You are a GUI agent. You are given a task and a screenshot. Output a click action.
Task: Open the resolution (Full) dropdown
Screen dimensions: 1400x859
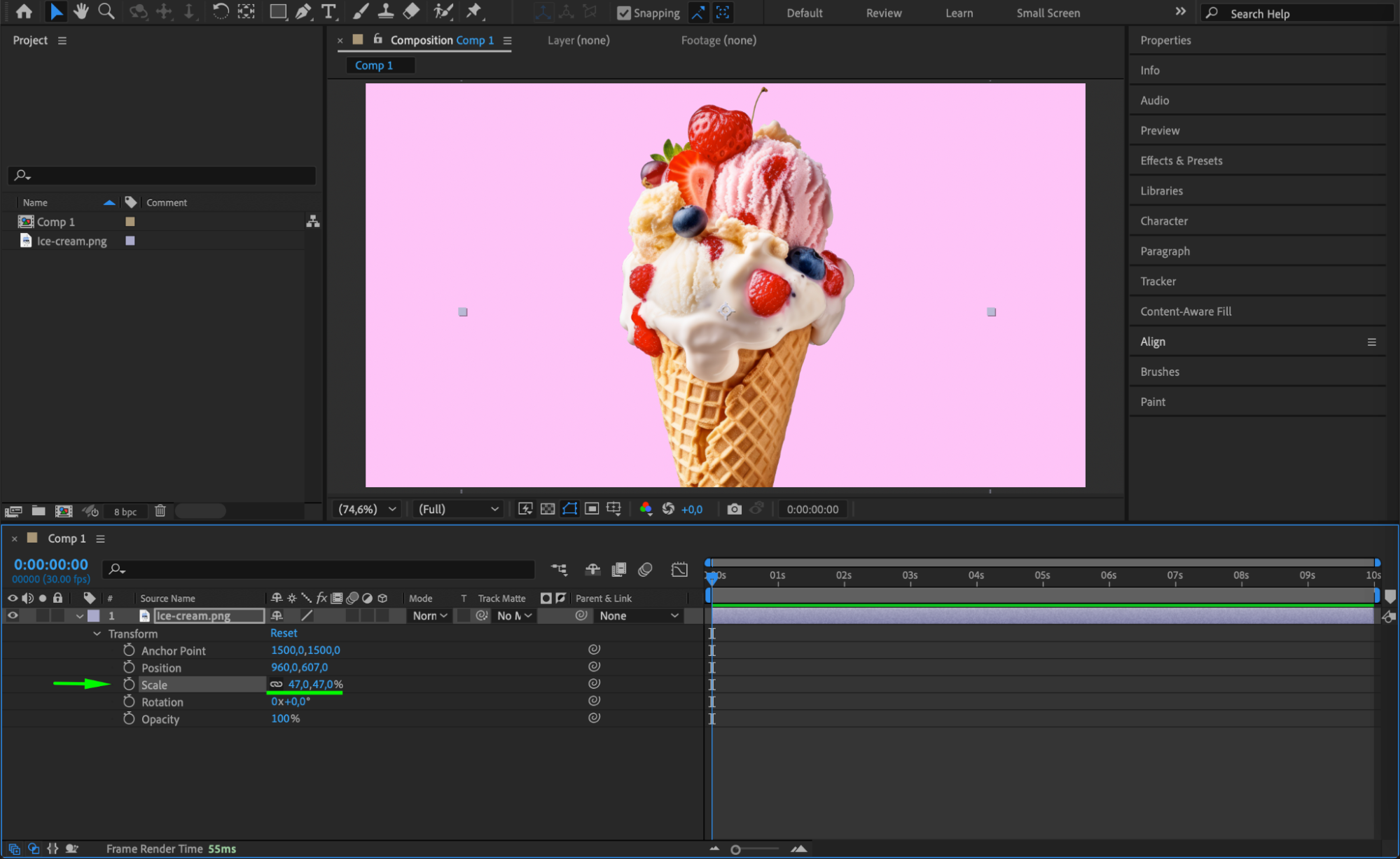click(x=458, y=509)
